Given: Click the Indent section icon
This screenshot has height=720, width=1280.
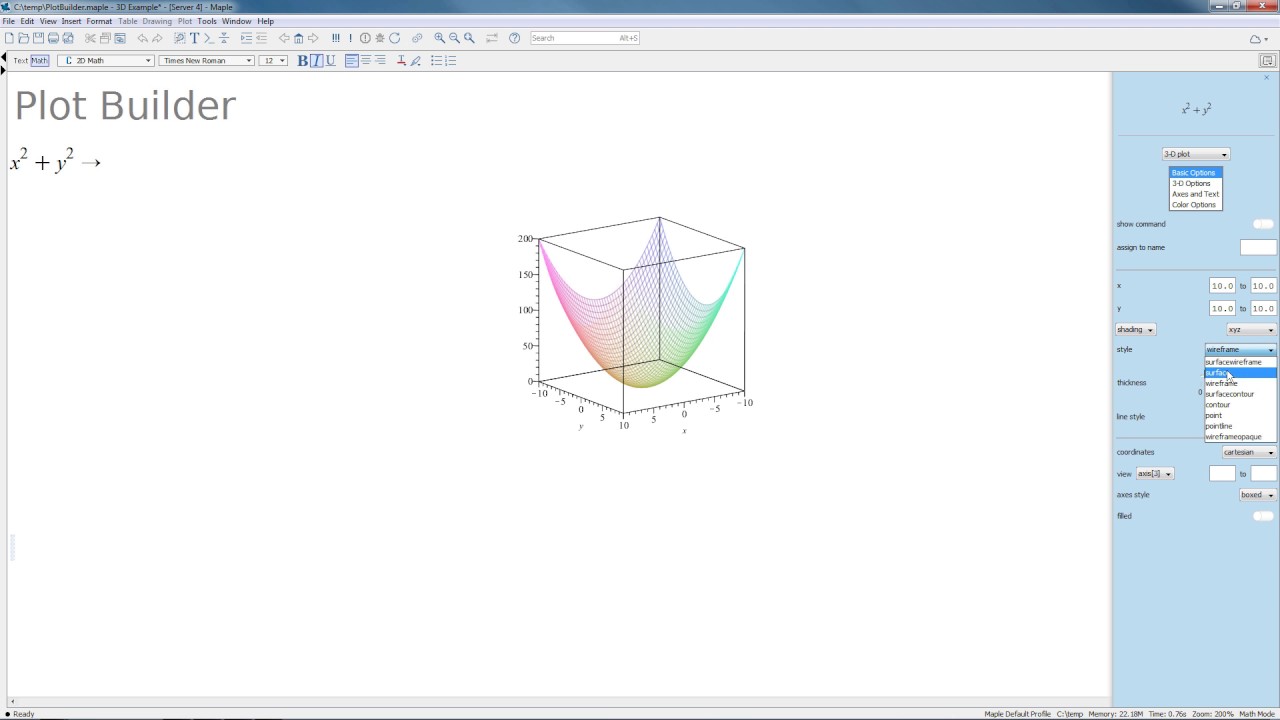Looking at the screenshot, I should point(246,38).
